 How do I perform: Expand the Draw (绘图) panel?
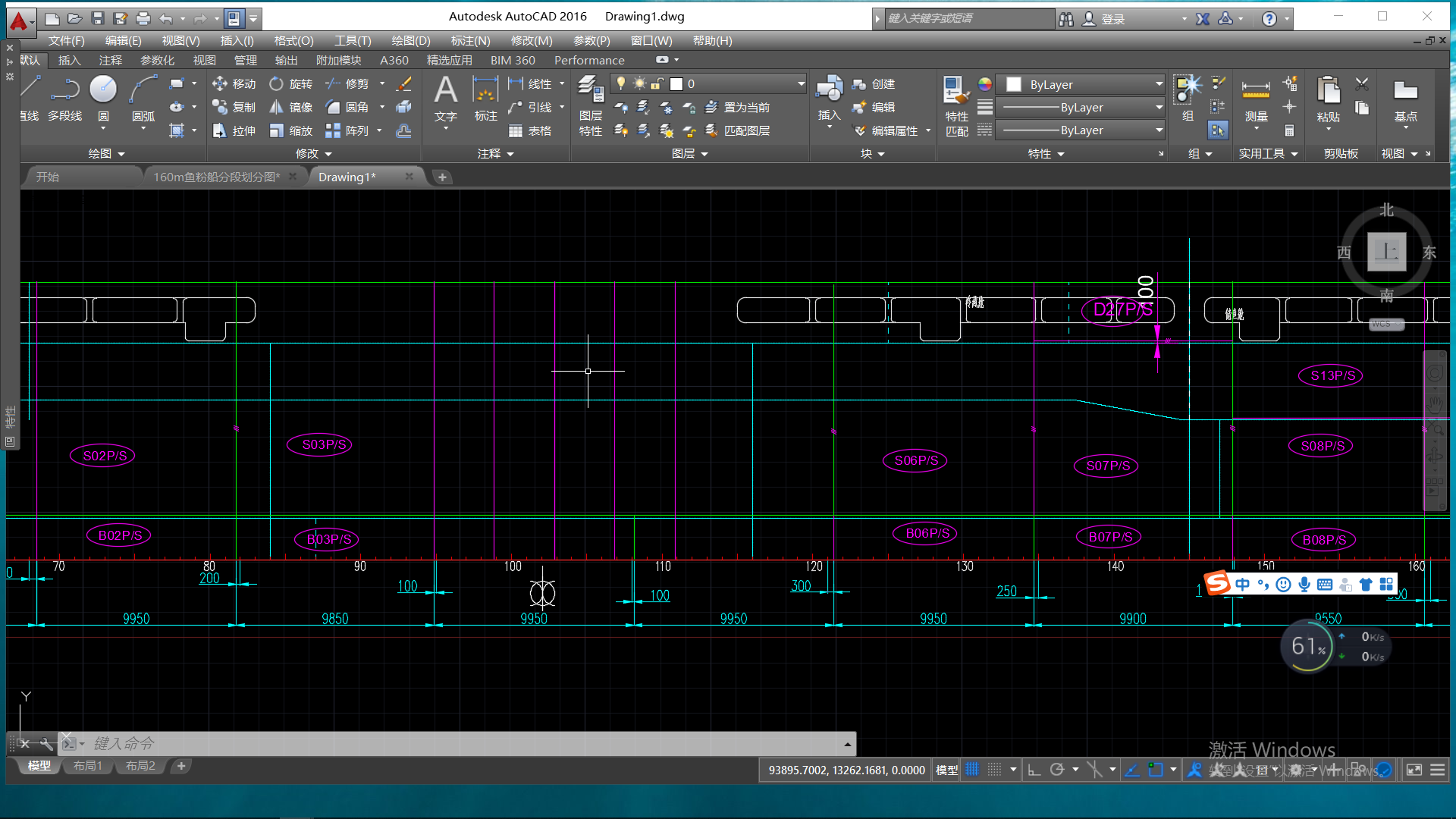click(106, 153)
